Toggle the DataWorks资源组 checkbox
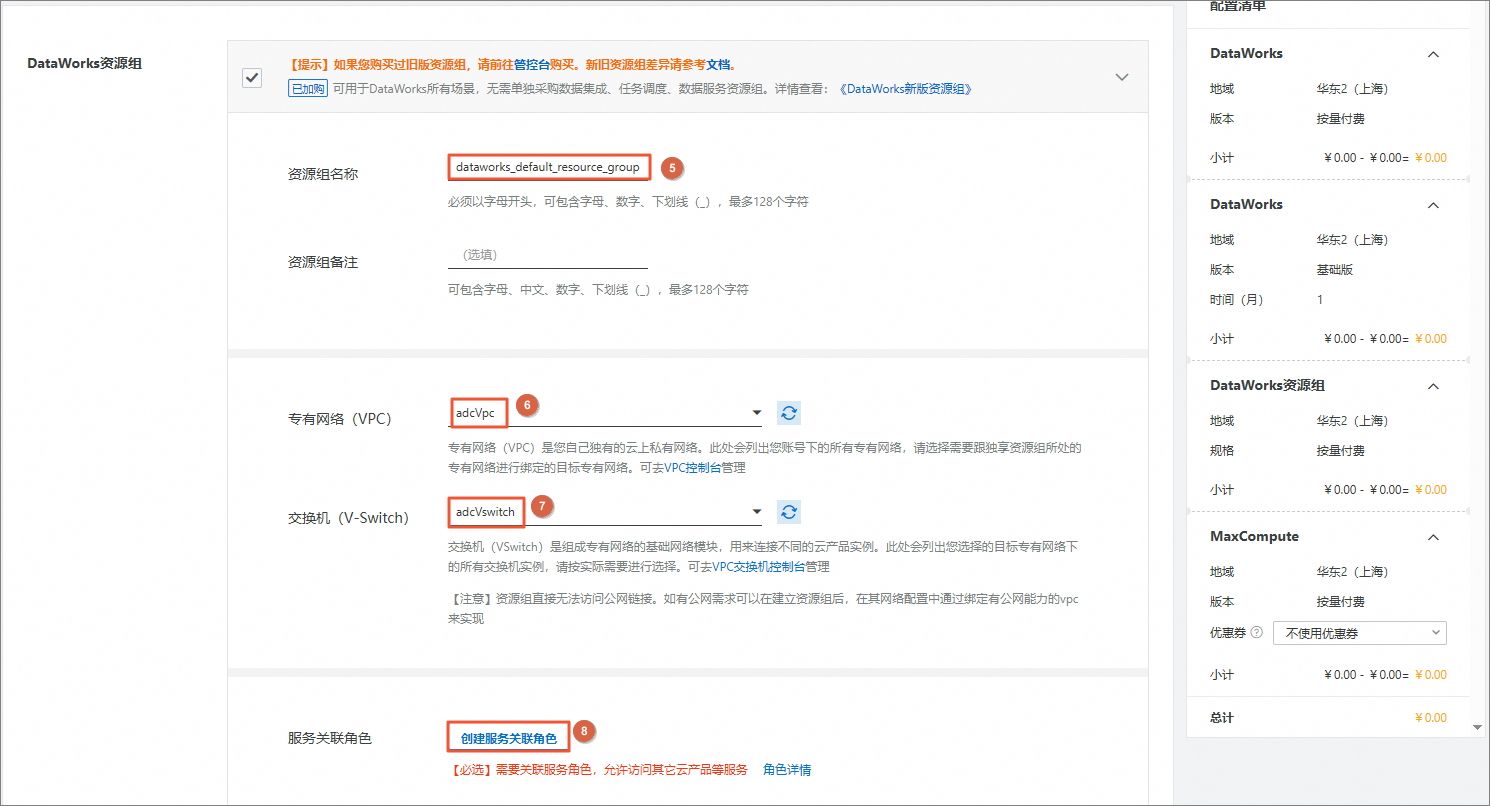The height and width of the screenshot is (806, 1490). (x=252, y=77)
